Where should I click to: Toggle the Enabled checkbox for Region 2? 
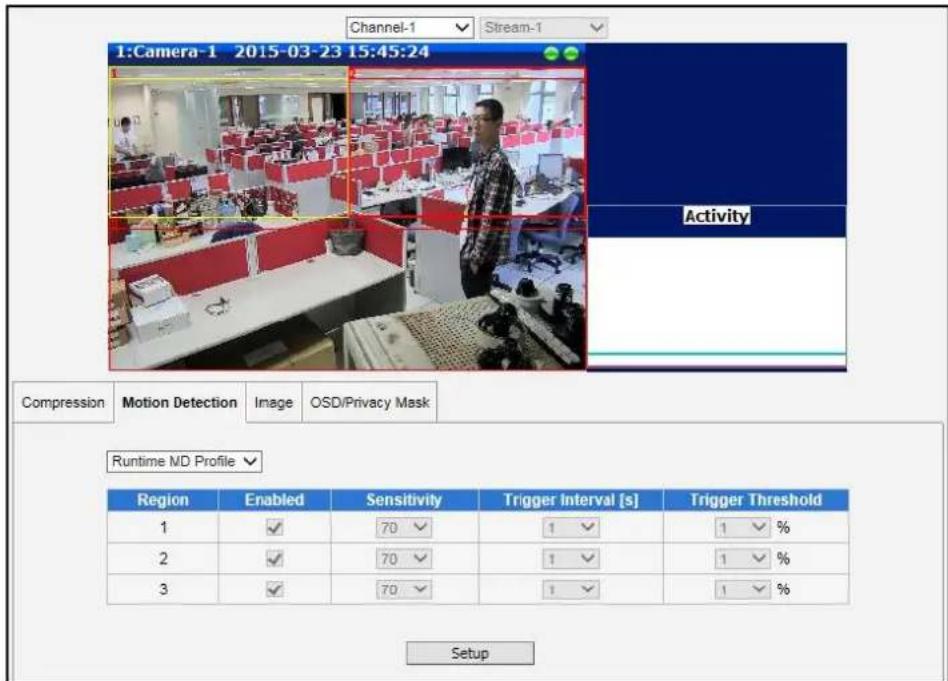pyautogui.click(x=274, y=559)
